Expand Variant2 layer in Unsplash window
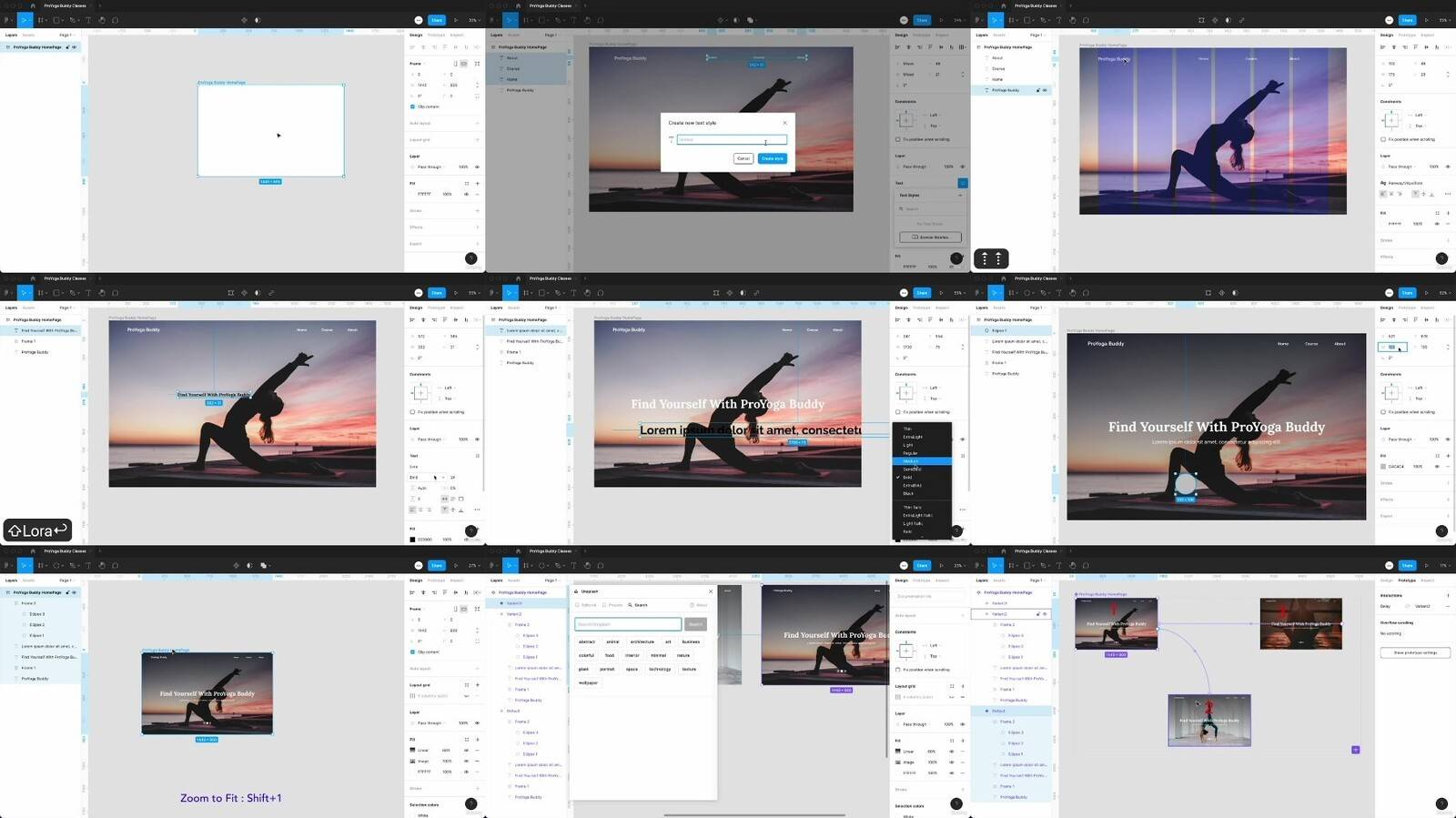 coord(501,614)
